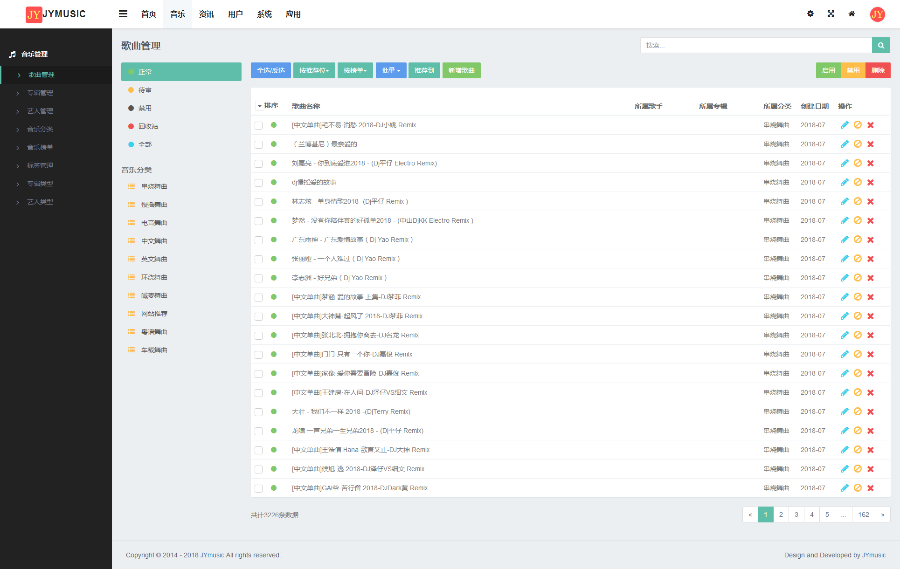Select the orange-dot 待审 status filter
900x569 pixels.
pos(140,90)
